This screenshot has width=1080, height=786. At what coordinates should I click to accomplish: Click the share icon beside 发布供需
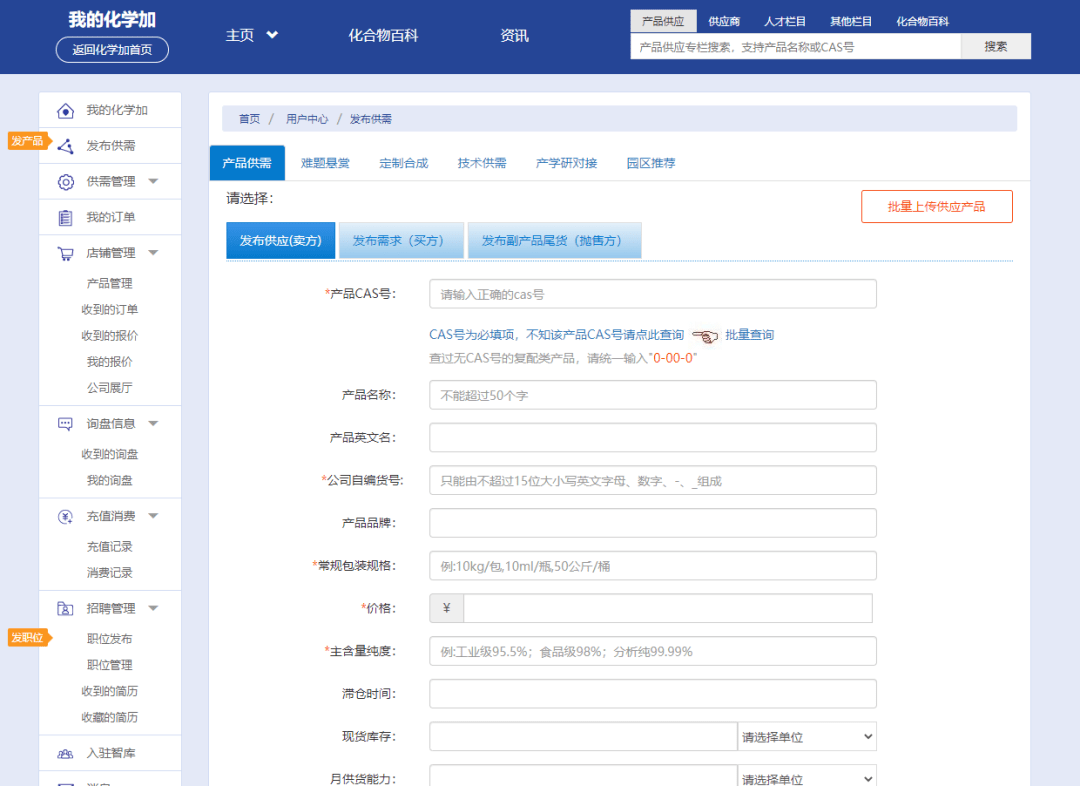click(x=65, y=146)
